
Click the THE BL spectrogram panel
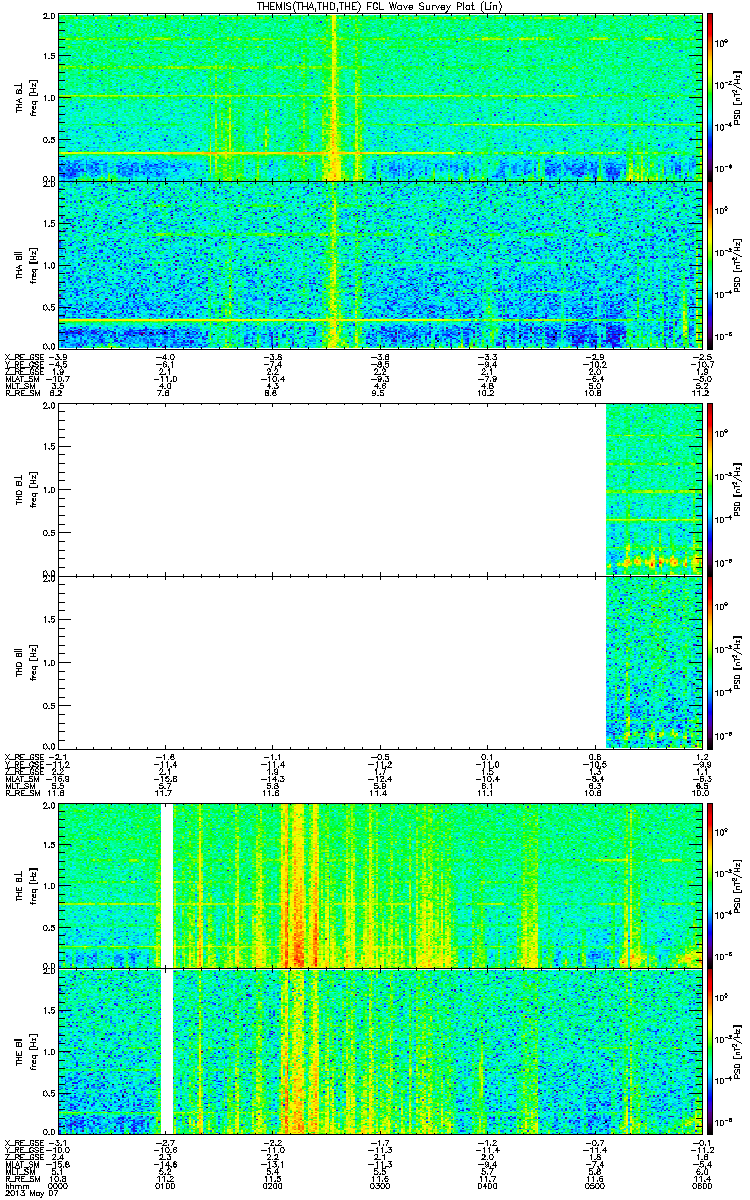381,885
